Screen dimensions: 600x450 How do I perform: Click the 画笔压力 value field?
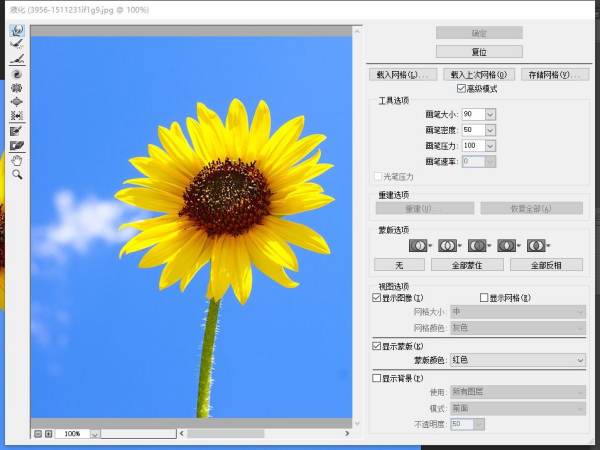point(473,146)
